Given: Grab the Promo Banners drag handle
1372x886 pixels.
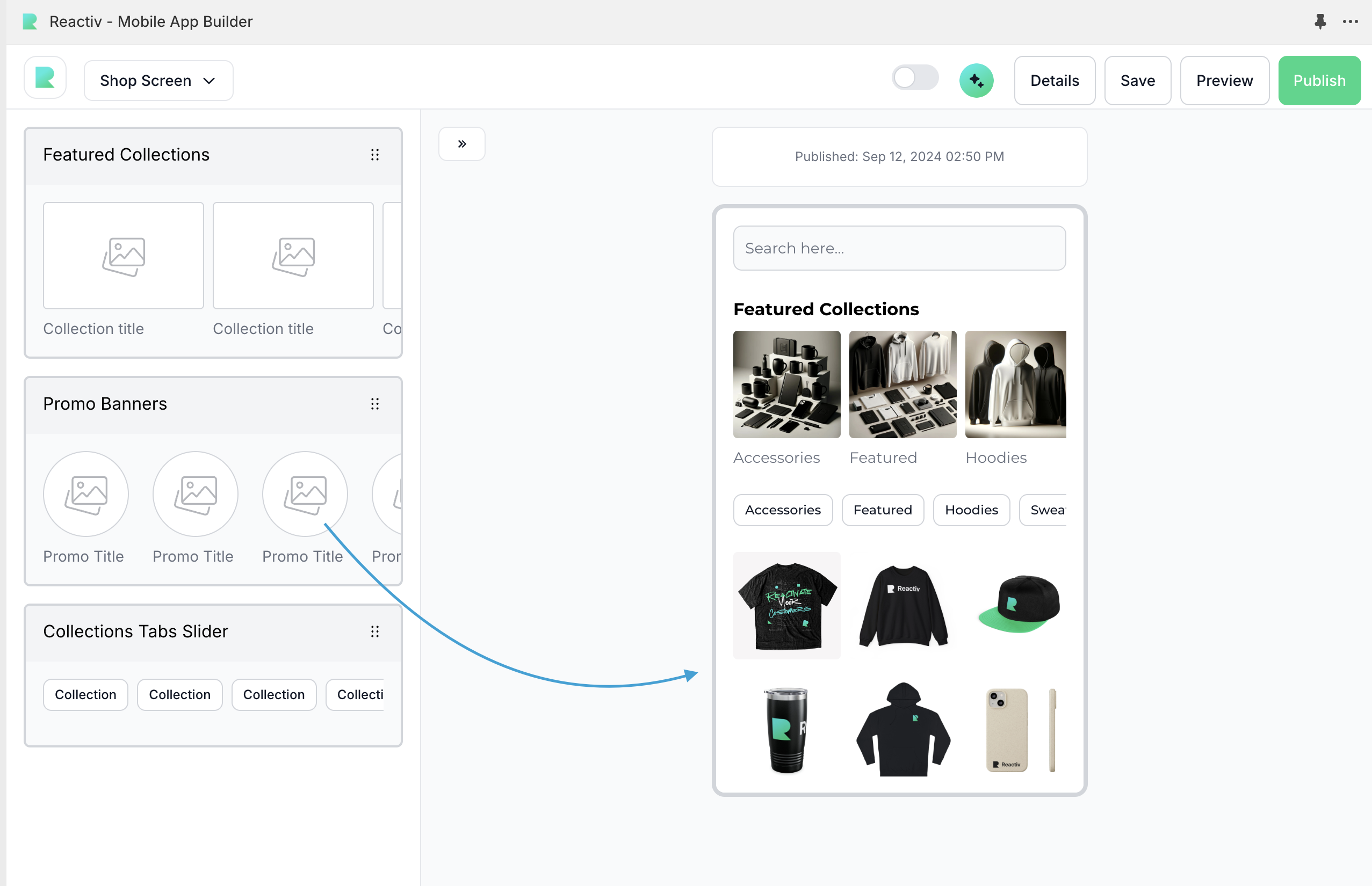Looking at the screenshot, I should [x=374, y=404].
